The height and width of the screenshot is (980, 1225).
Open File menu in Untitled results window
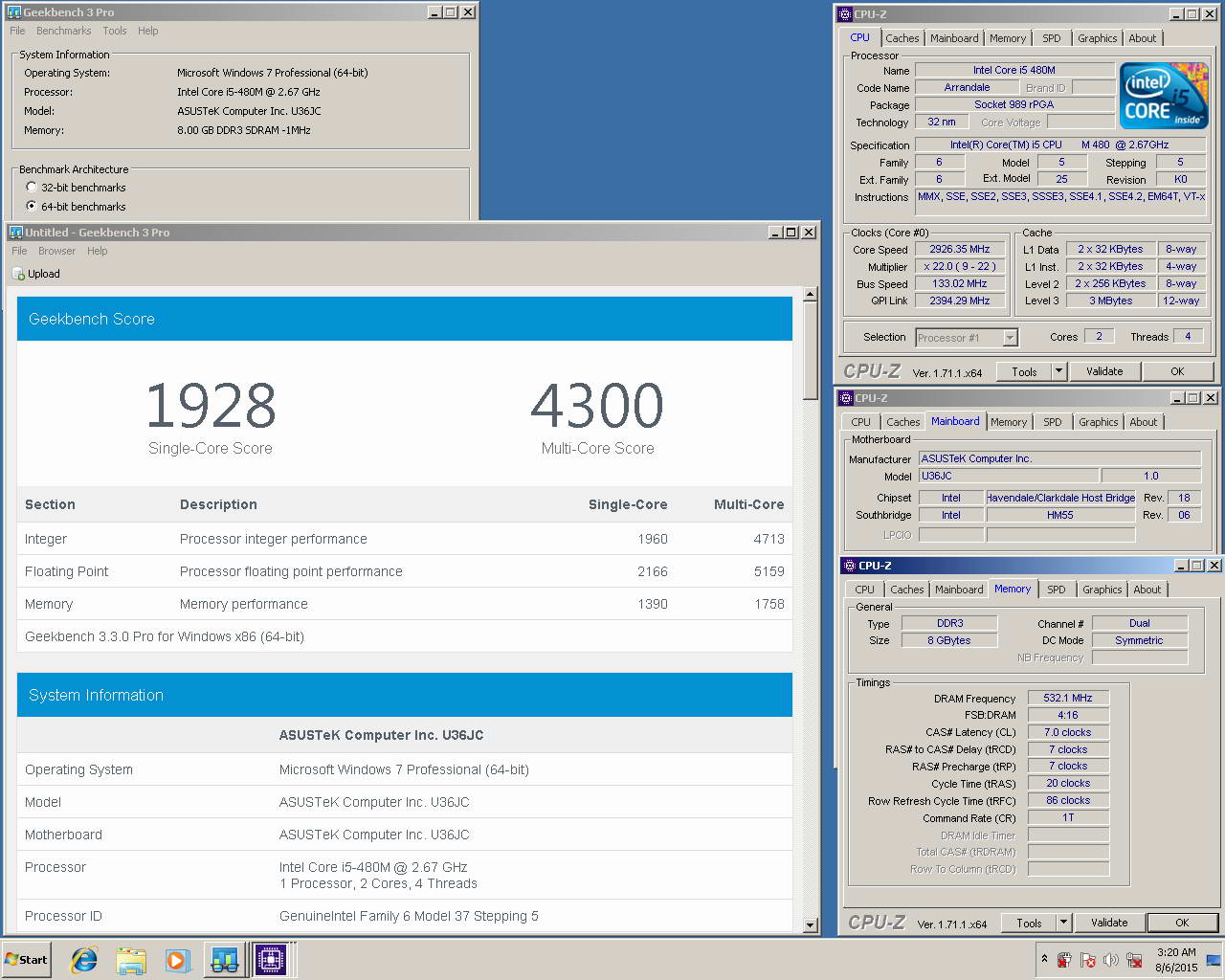tap(19, 251)
